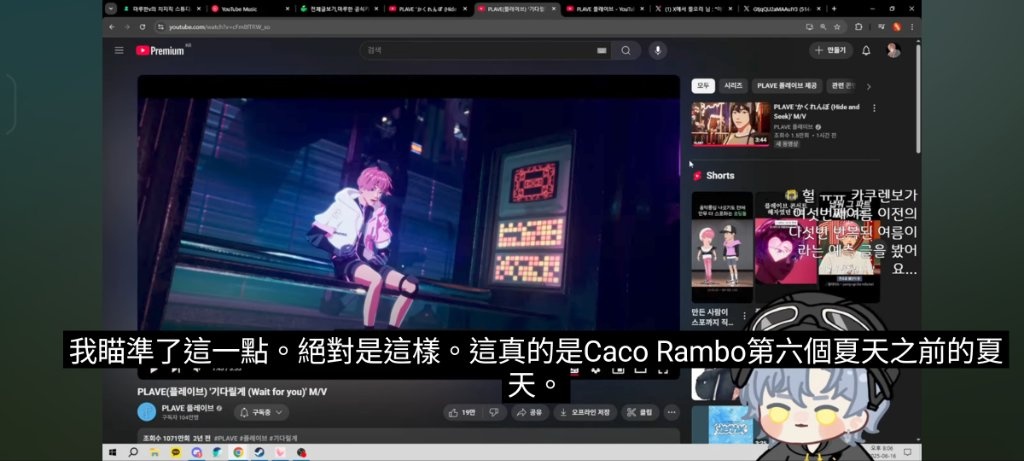Open options for Hide and Seek video

[x=874, y=108]
